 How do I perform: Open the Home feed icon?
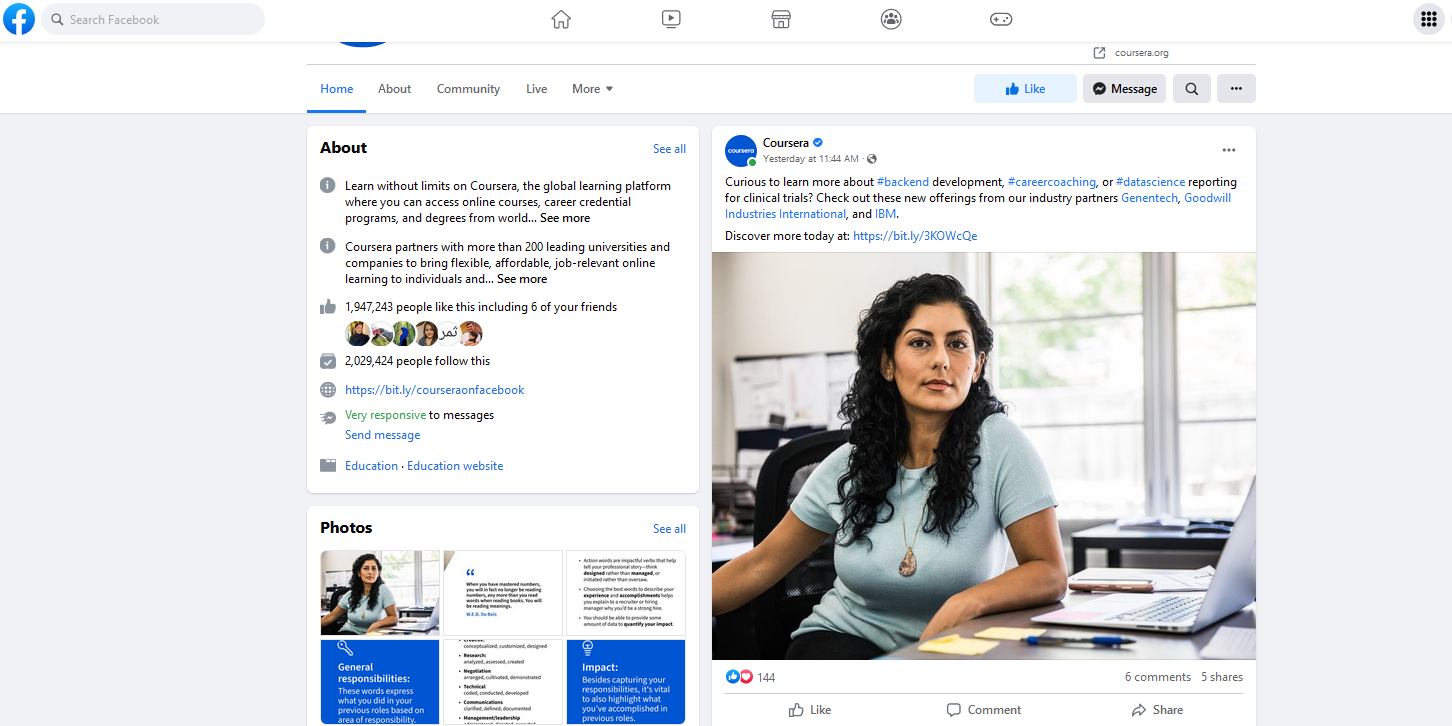coord(561,19)
